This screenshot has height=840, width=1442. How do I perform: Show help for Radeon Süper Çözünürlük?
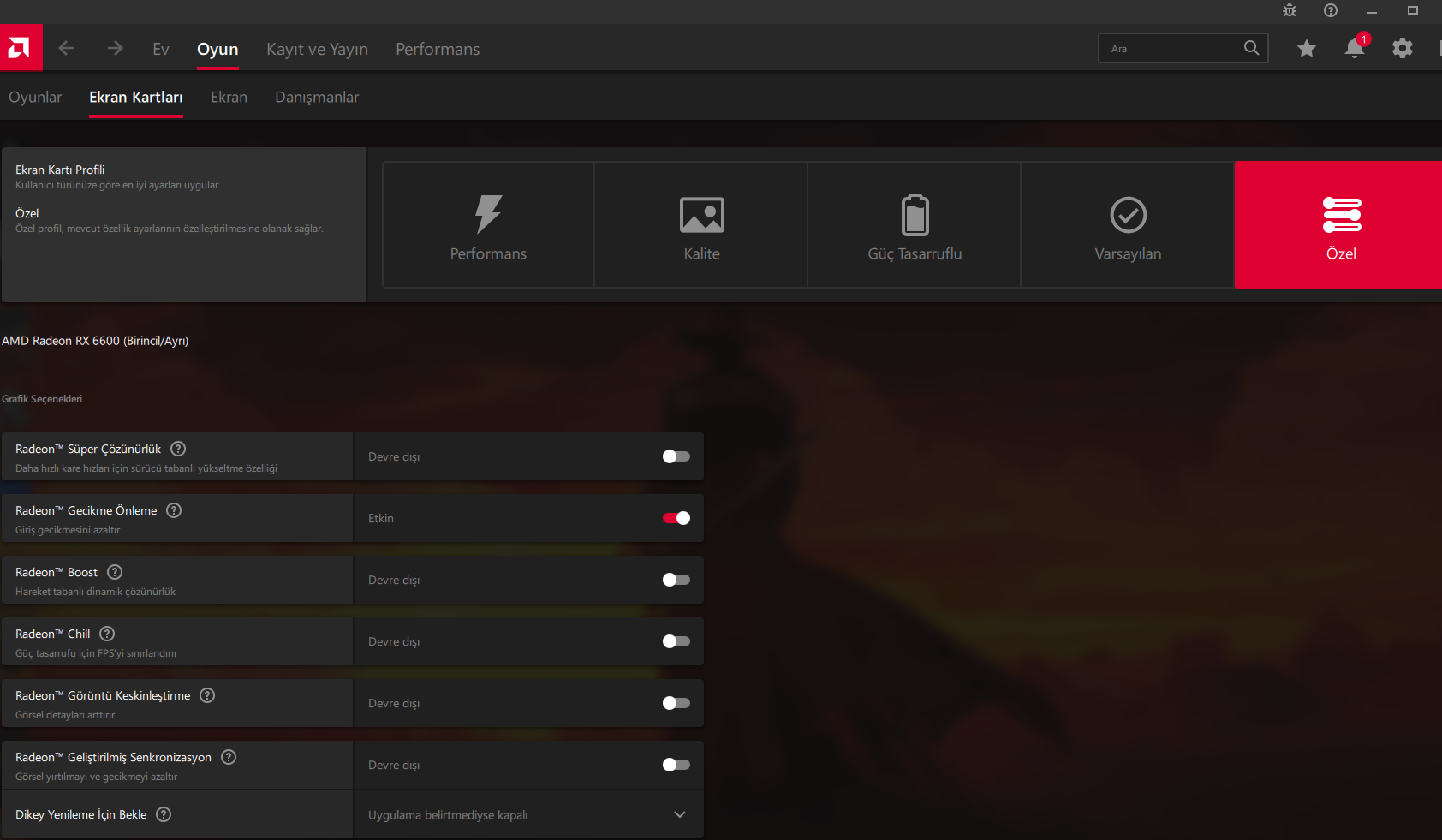point(178,449)
